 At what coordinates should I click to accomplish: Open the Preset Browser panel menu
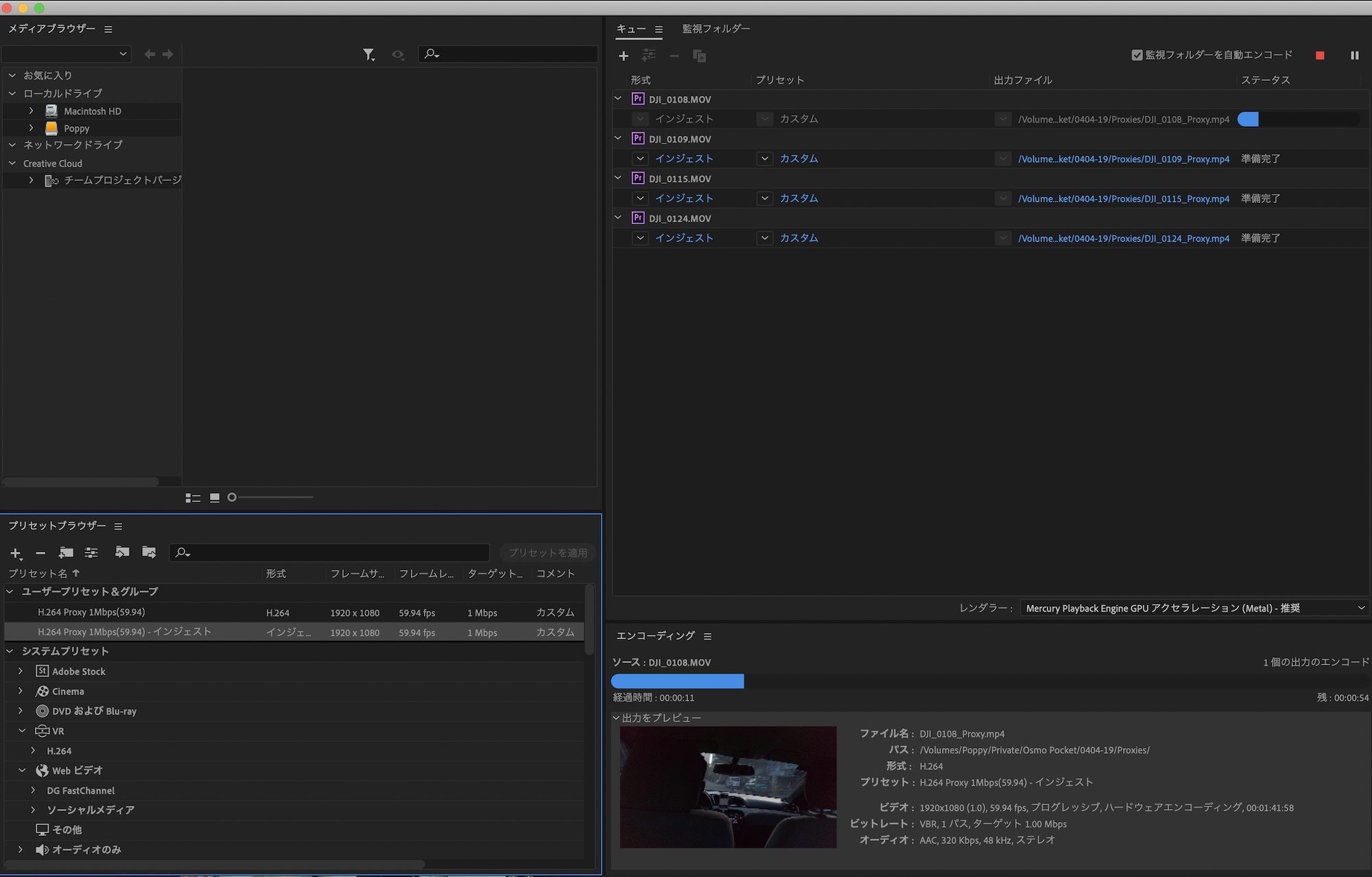(118, 526)
